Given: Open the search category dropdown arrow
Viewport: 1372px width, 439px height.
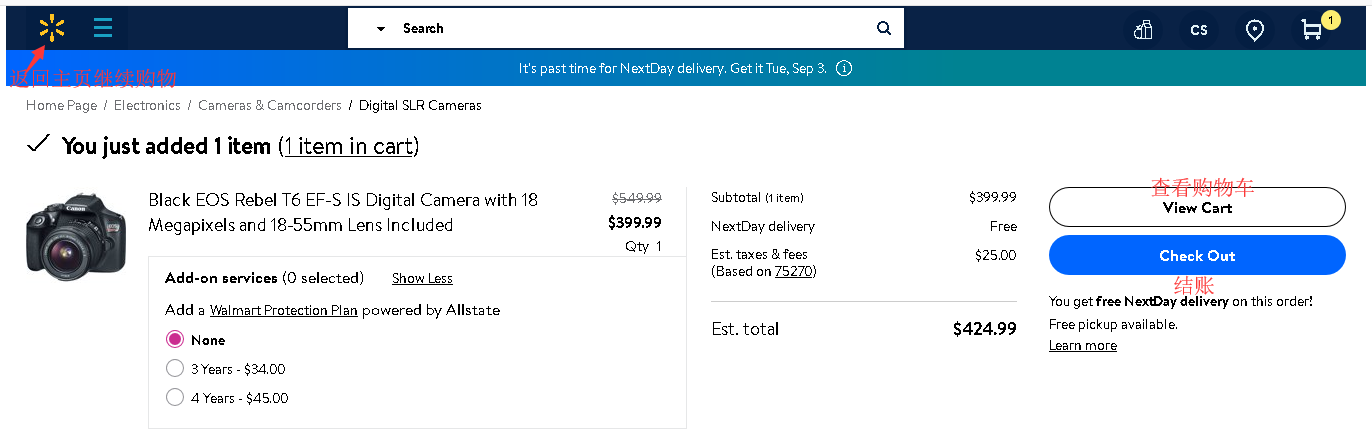Looking at the screenshot, I should point(381,29).
